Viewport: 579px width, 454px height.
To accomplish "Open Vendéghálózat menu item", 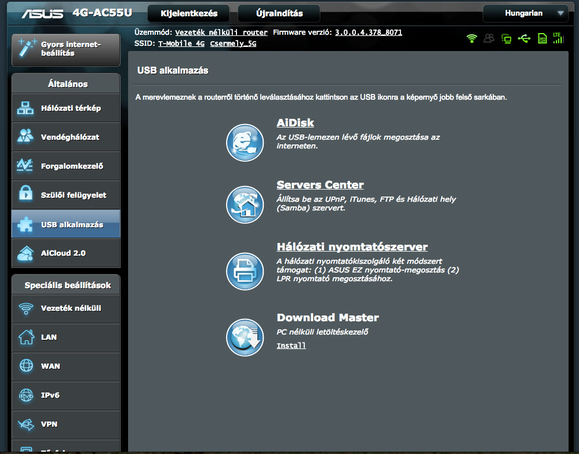I will pos(66,137).
